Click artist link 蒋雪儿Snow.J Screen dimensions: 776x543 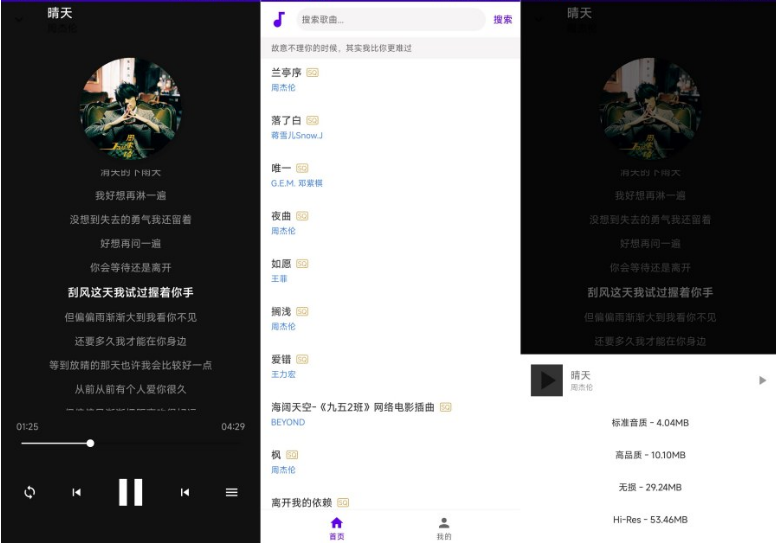[297, 135]
